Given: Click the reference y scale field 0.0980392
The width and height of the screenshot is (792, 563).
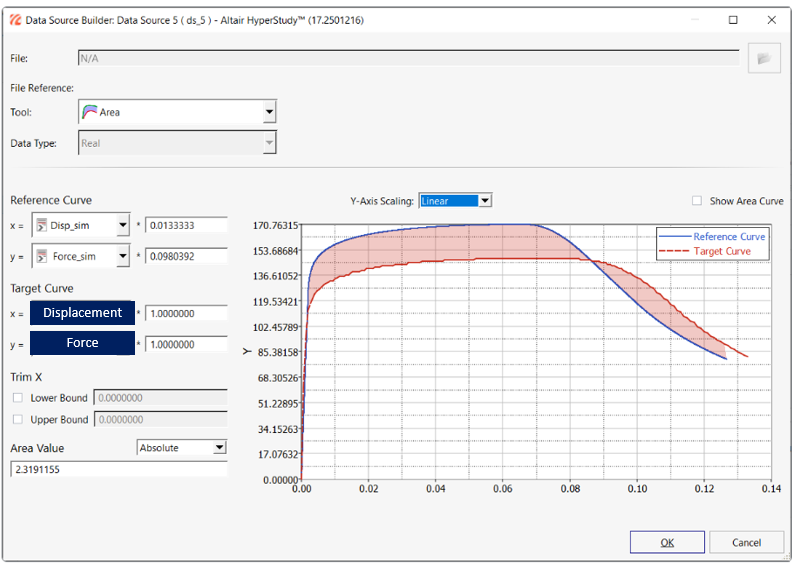Looking at the screenshot, I should click(186, 256).
